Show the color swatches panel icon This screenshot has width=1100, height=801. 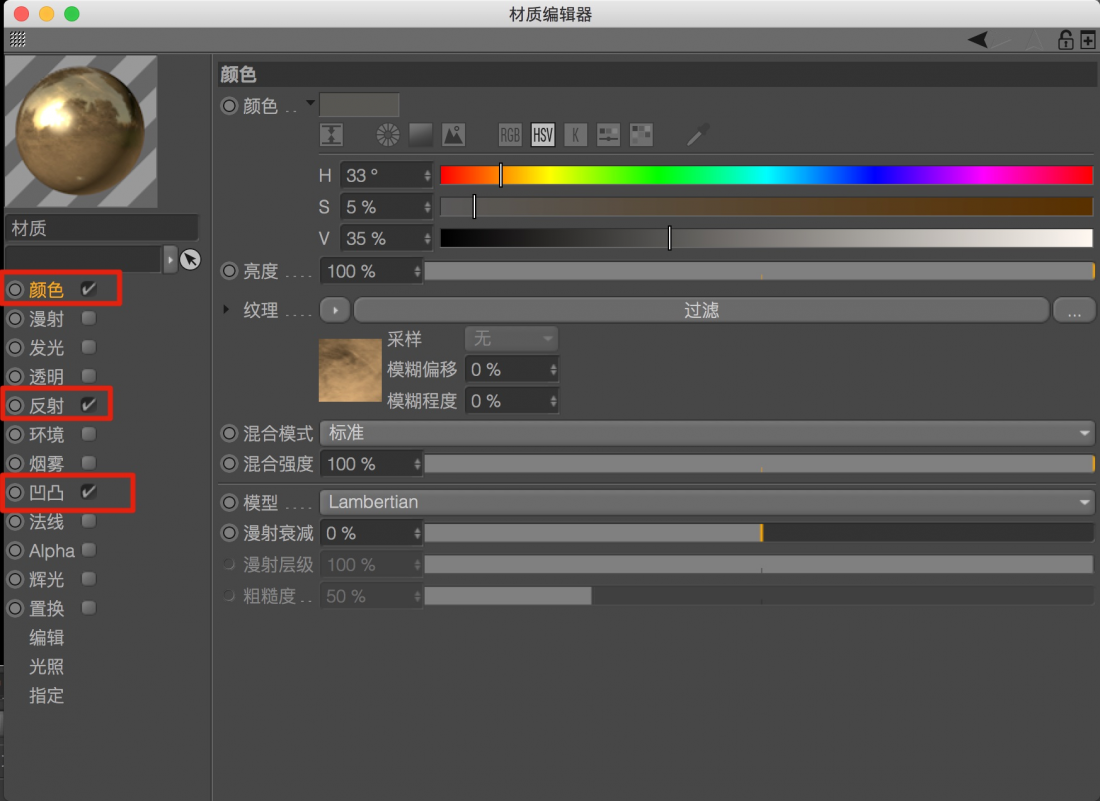(x=640, y=135)
